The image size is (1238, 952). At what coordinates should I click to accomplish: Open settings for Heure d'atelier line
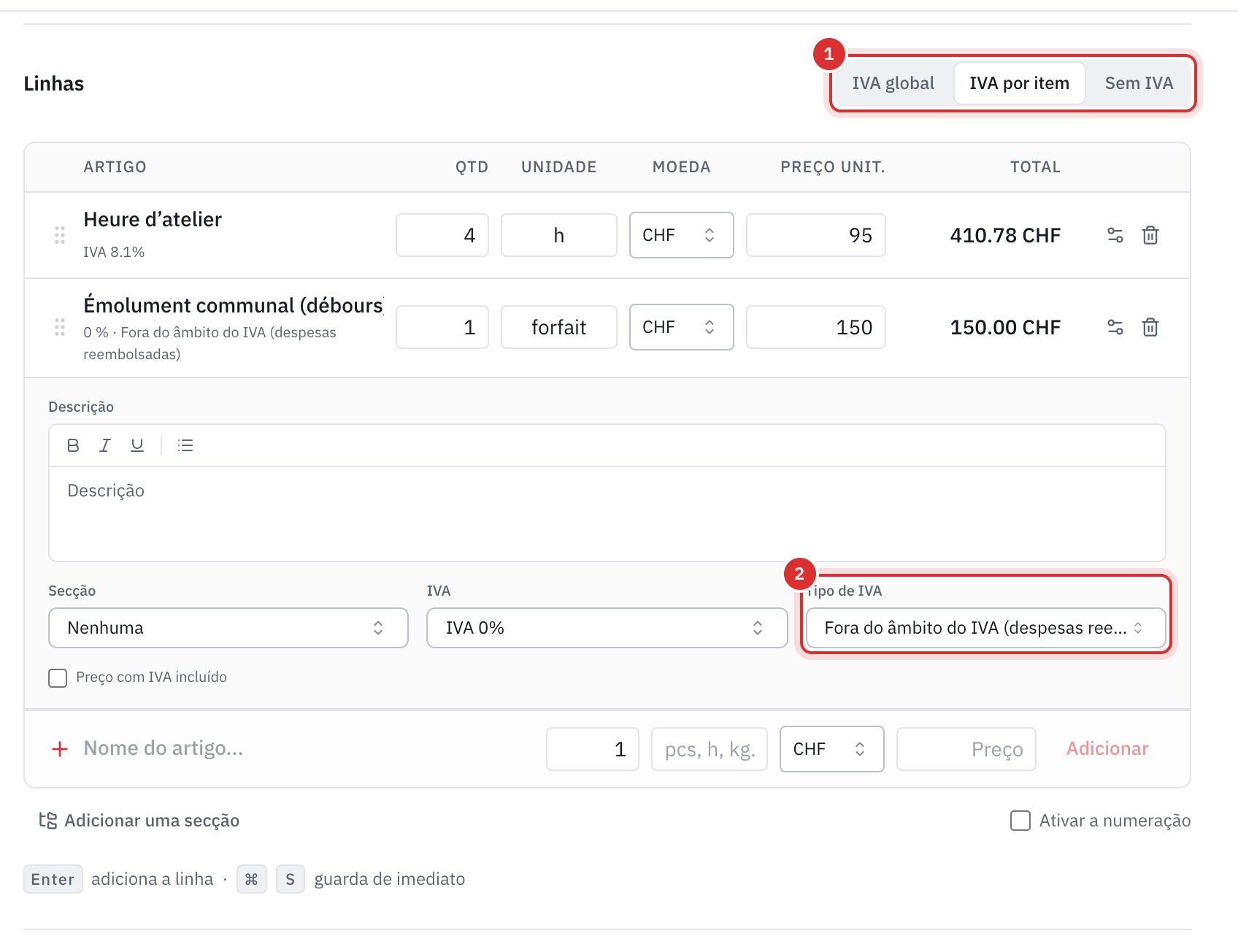(1115, 235)
